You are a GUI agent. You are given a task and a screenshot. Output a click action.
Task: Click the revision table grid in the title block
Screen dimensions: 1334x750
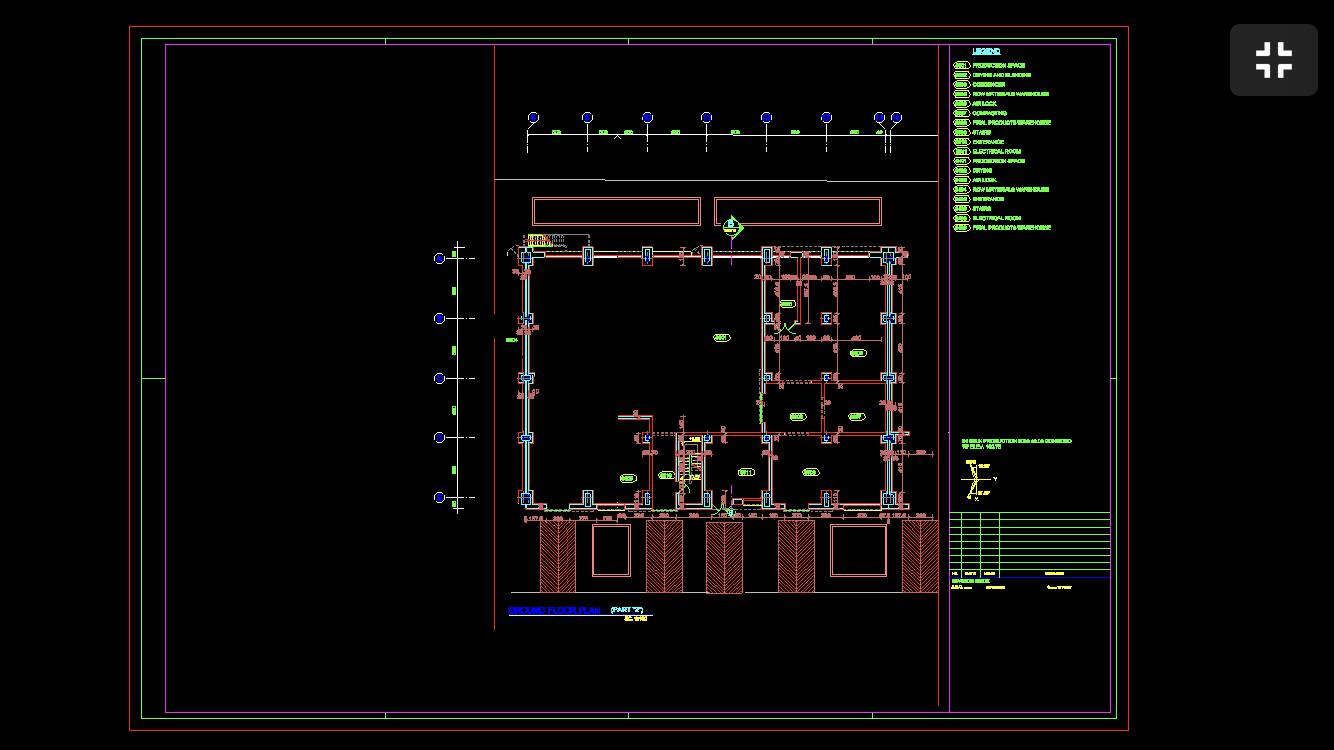point(1029,541)
